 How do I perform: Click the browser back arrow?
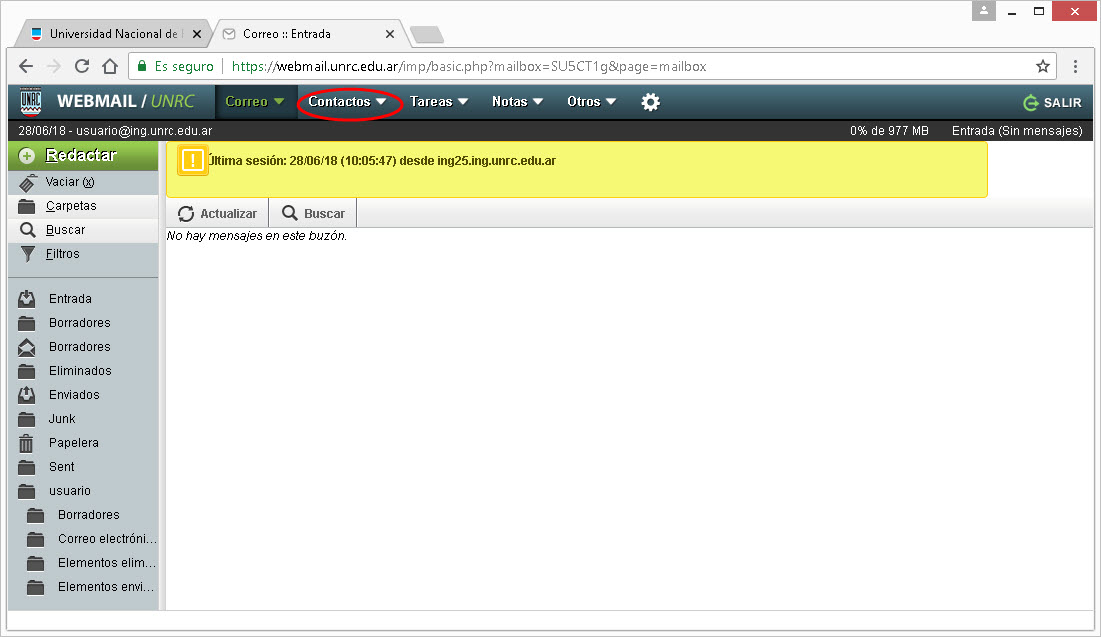pyautogui.click(x=26, y=66)
